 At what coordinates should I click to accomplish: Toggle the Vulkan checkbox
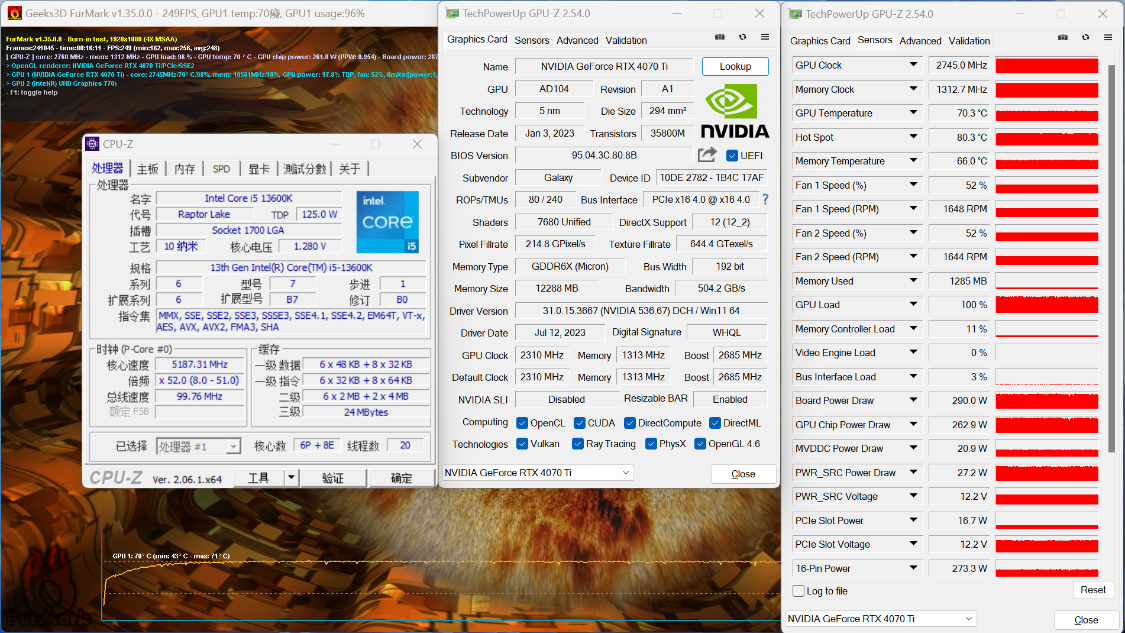[522, 444]
